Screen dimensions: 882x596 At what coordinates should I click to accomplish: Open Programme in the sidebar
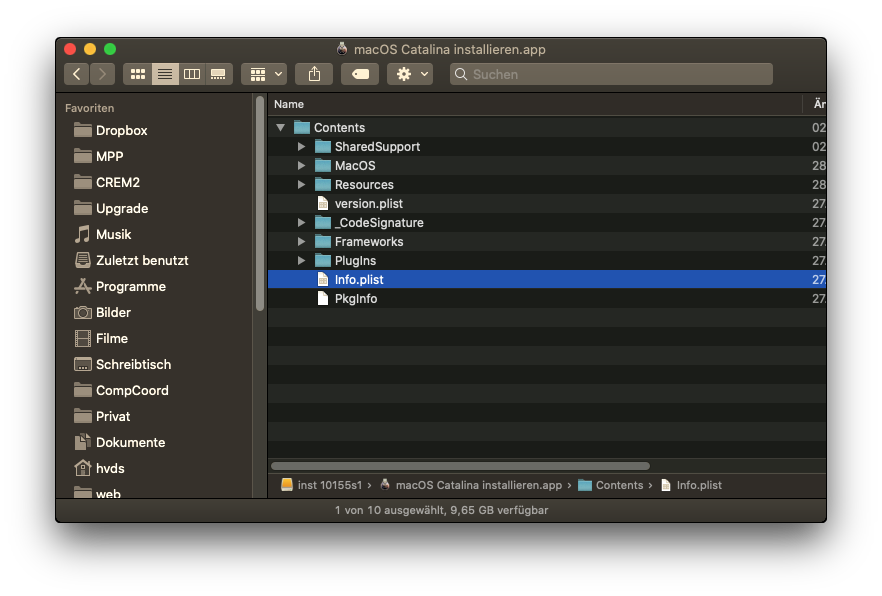(x=120, y=286)
